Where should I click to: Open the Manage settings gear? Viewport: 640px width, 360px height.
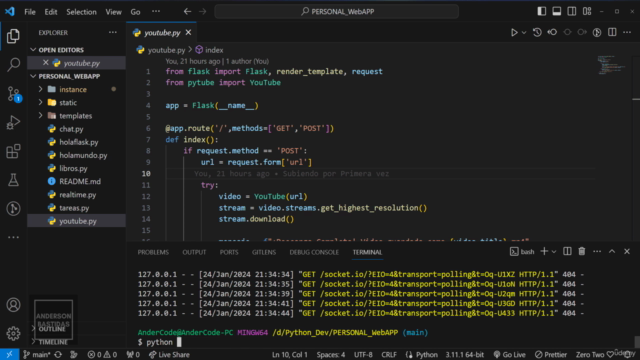(13, 333)
